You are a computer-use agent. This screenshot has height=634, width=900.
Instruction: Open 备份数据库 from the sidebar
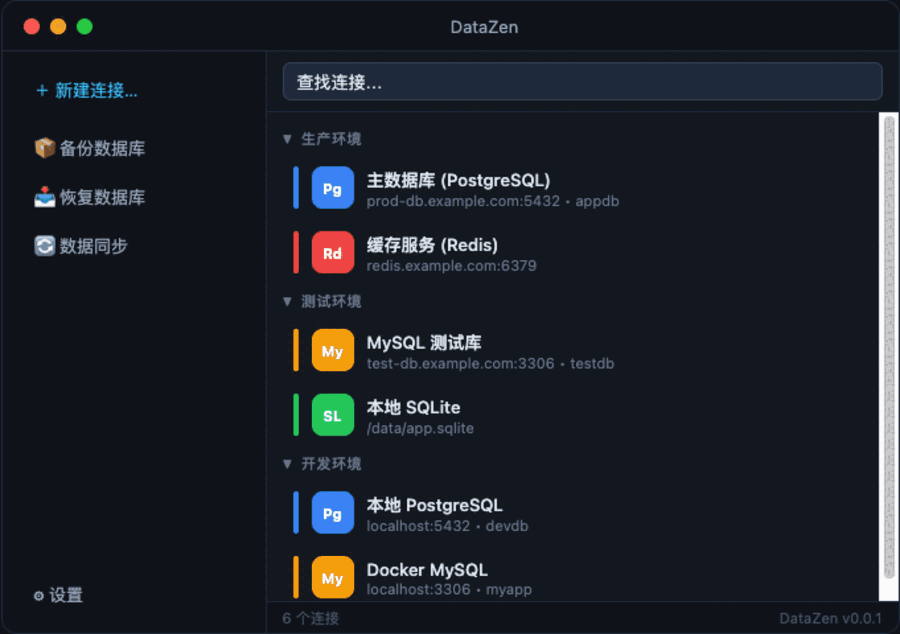(90, 148)
